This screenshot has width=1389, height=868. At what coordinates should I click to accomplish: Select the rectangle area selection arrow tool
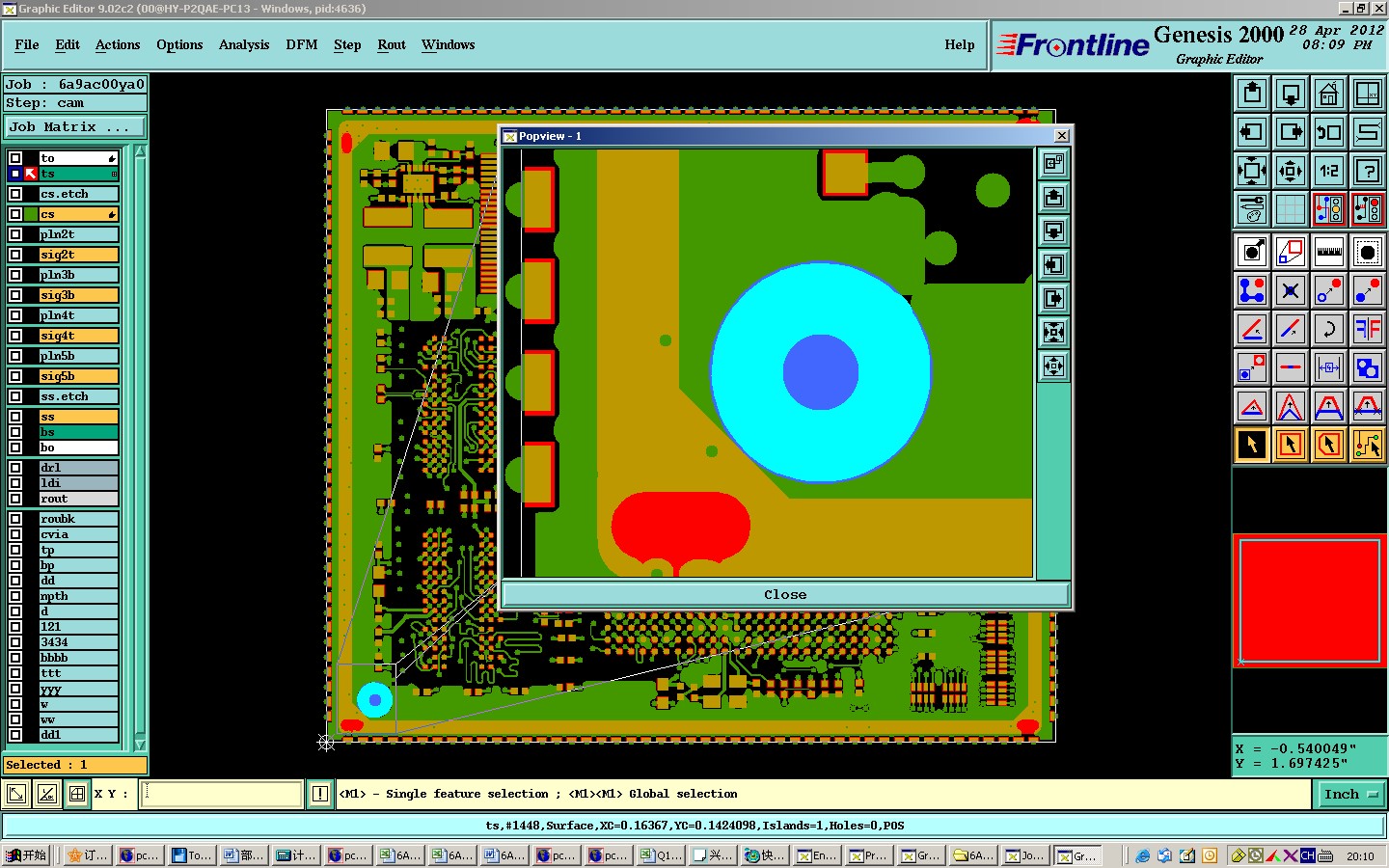[1291, 445]
